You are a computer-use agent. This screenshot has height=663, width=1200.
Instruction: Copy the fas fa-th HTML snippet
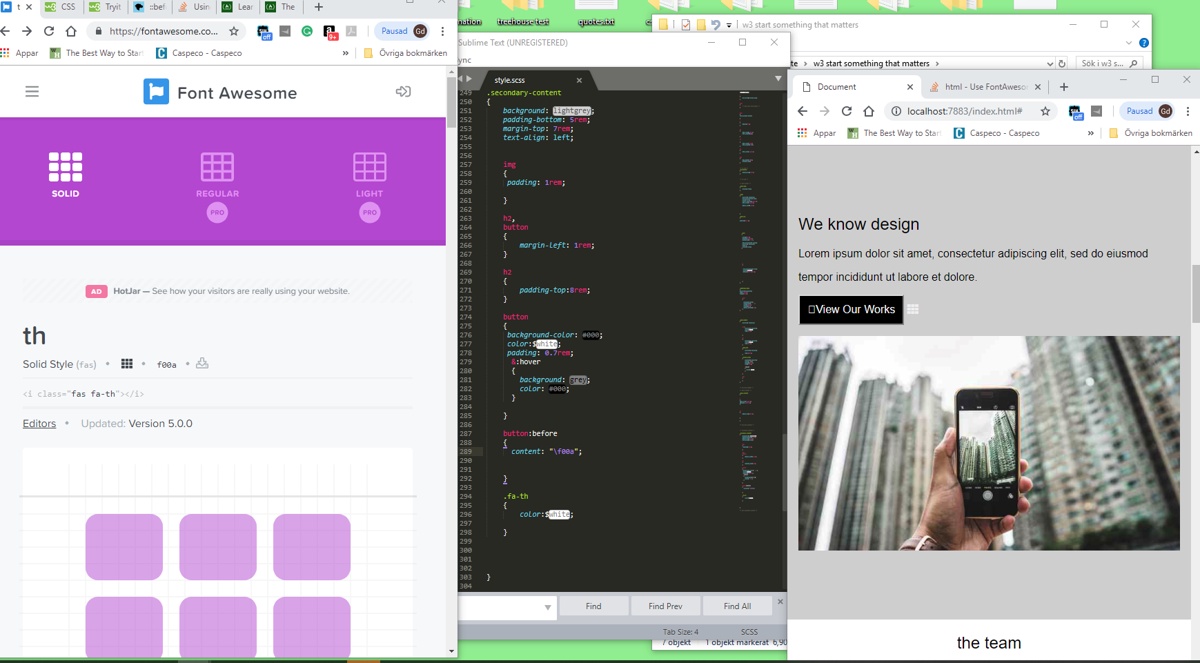[83, 394]
